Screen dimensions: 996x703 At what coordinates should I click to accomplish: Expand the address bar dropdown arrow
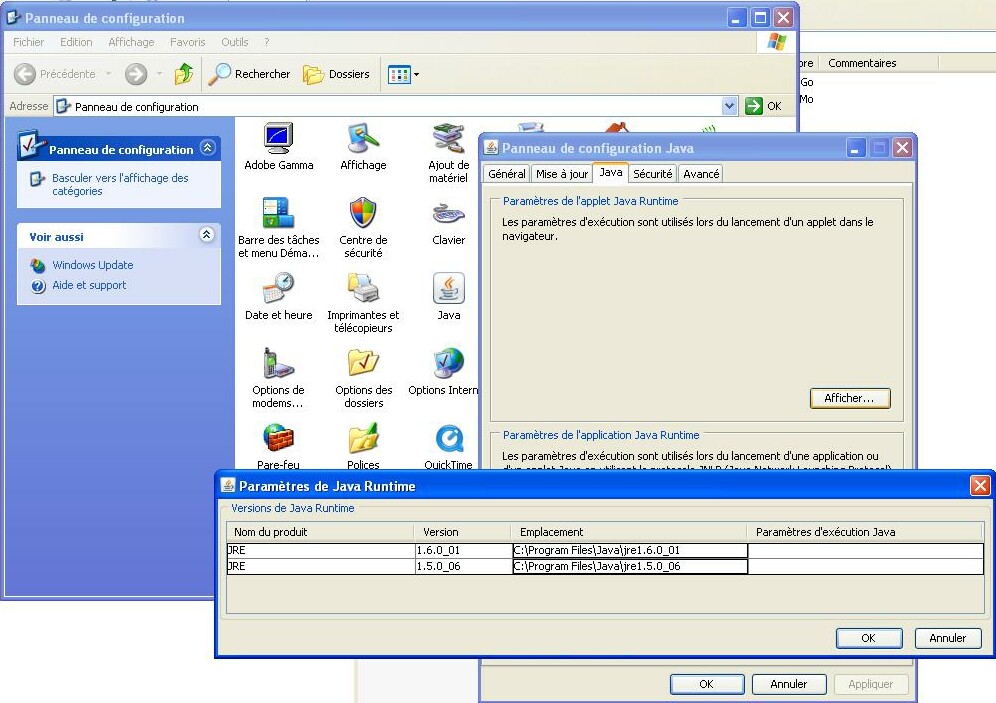[x=729, y=106]
